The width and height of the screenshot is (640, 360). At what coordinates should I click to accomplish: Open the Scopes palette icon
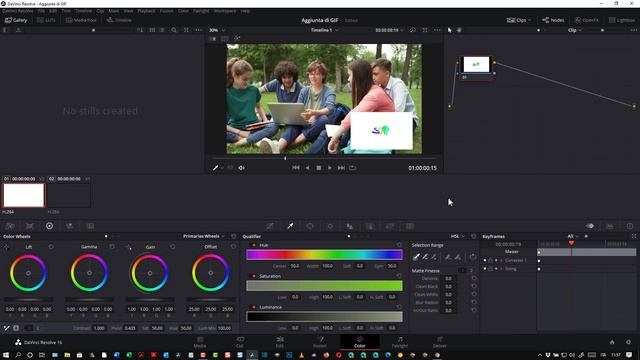610,226
